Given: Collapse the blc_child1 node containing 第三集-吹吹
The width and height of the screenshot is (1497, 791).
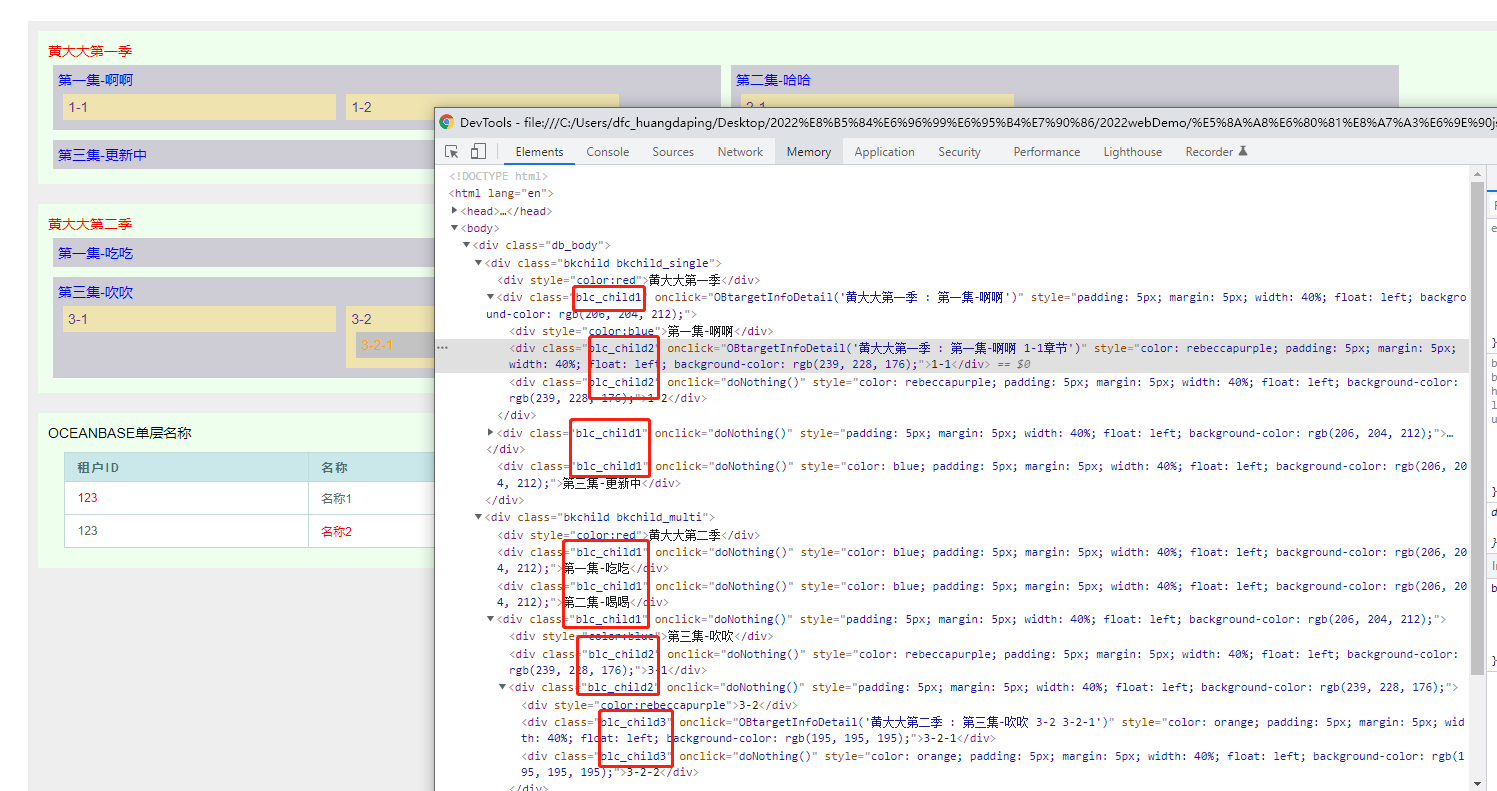Looking at the screenshot, I should [490, 619].
